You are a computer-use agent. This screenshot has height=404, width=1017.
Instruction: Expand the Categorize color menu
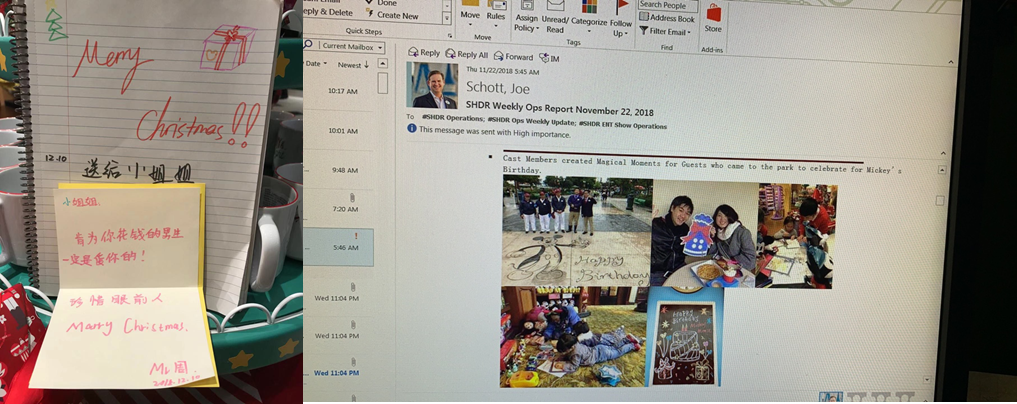589,20
